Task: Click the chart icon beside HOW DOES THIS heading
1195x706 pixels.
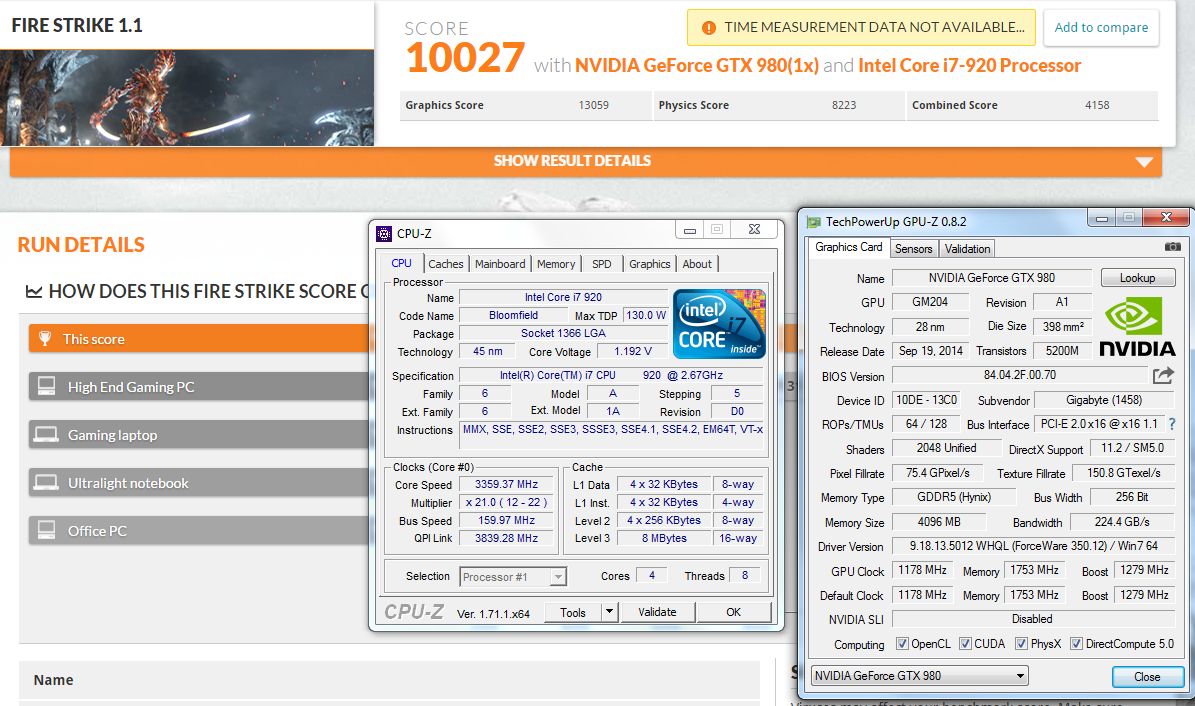Action: 34,291
